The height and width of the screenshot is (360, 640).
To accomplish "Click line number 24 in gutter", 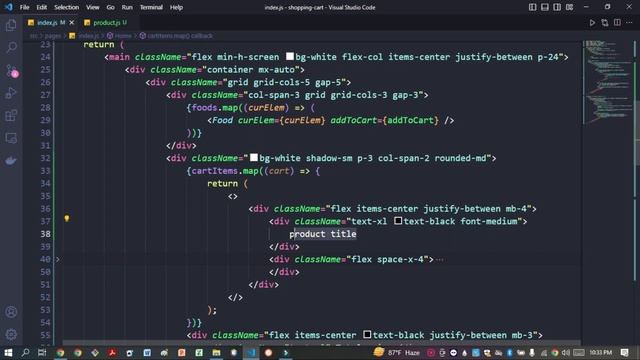I will tap(45, 57).
